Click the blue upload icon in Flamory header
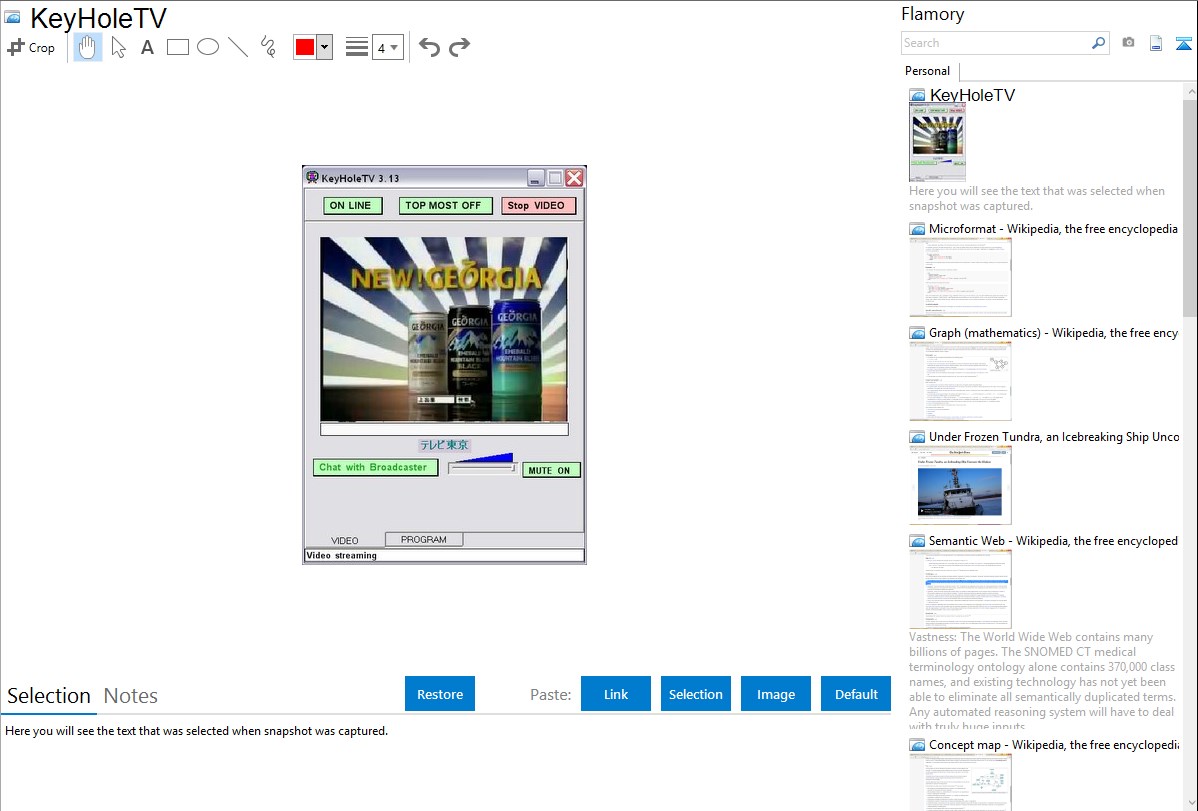 (1183, 44)
